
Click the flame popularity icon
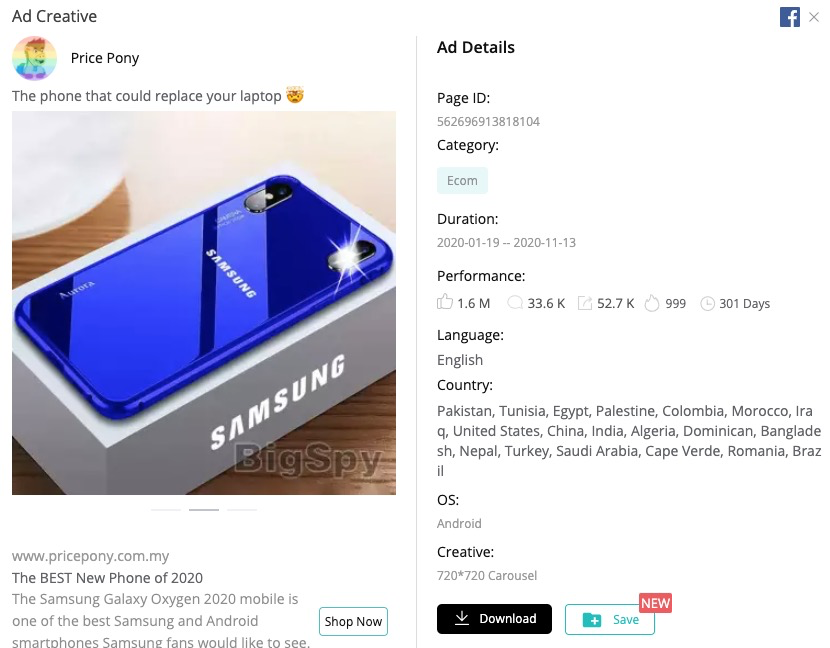pos(652,303)
